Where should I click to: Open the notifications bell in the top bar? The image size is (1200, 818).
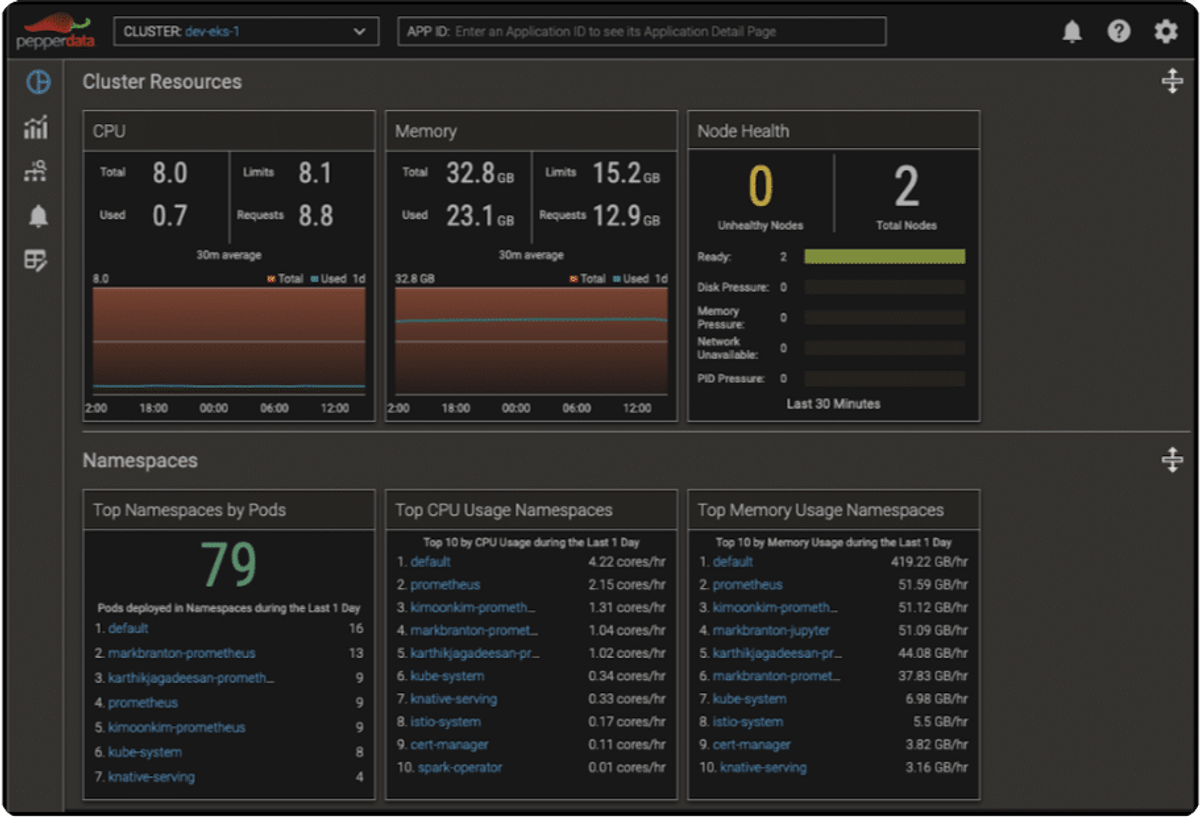1072,32
